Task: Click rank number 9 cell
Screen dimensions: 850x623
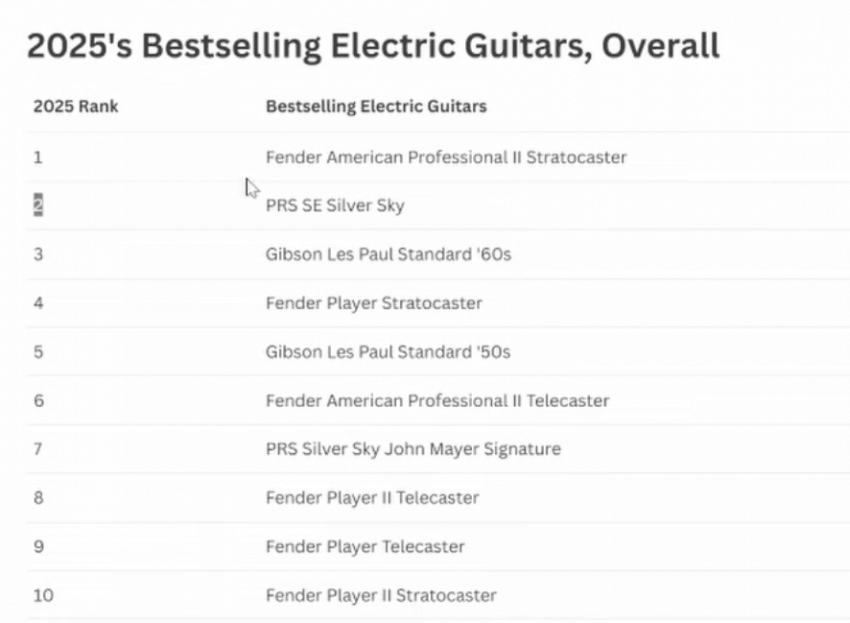Action: coord(38,547)
